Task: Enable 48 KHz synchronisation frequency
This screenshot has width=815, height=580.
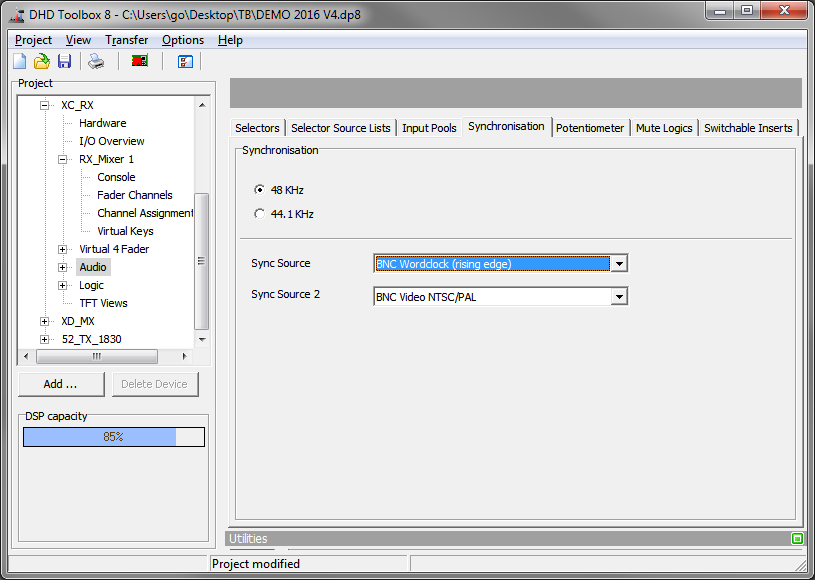Action: (x=258, y=190)
